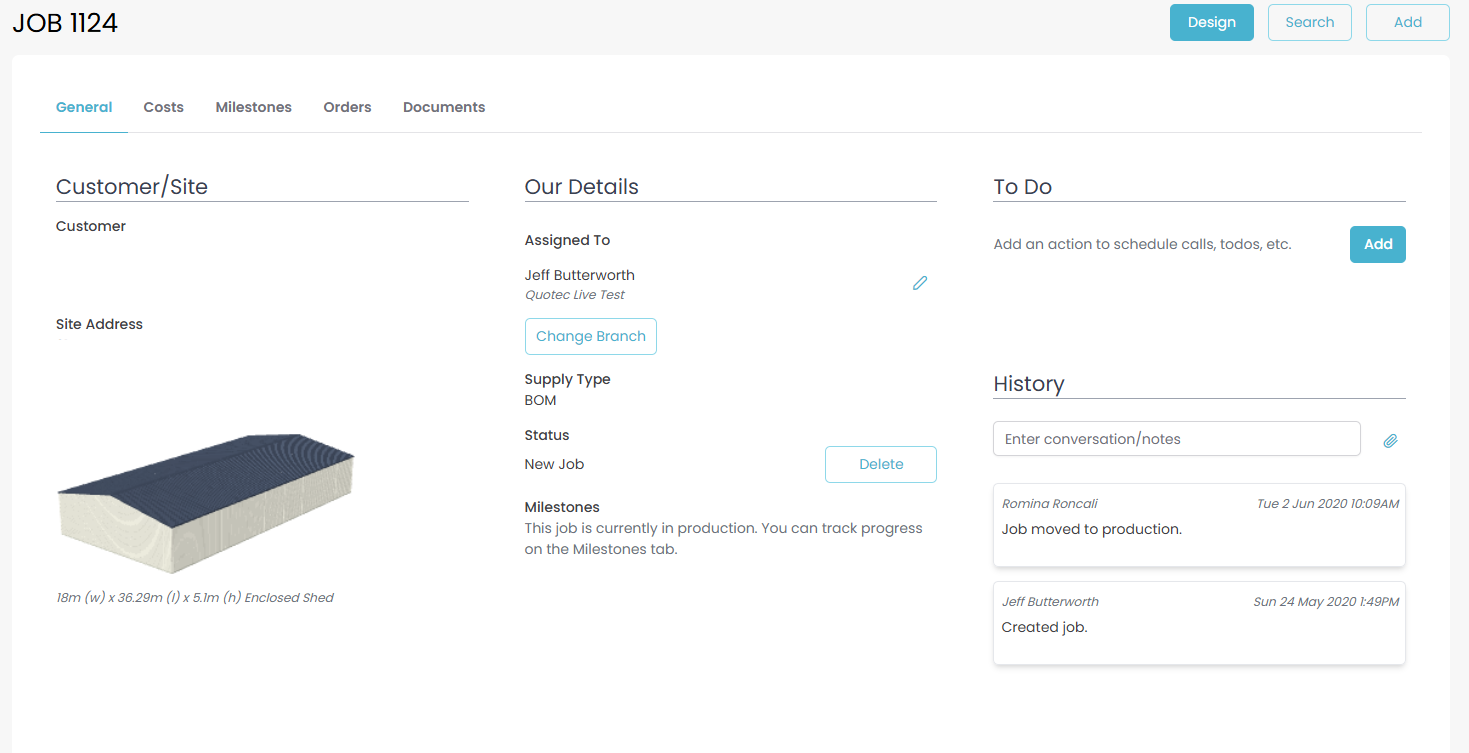Click the Change Branch button
1469x753 pixels.
coord(590,336)
